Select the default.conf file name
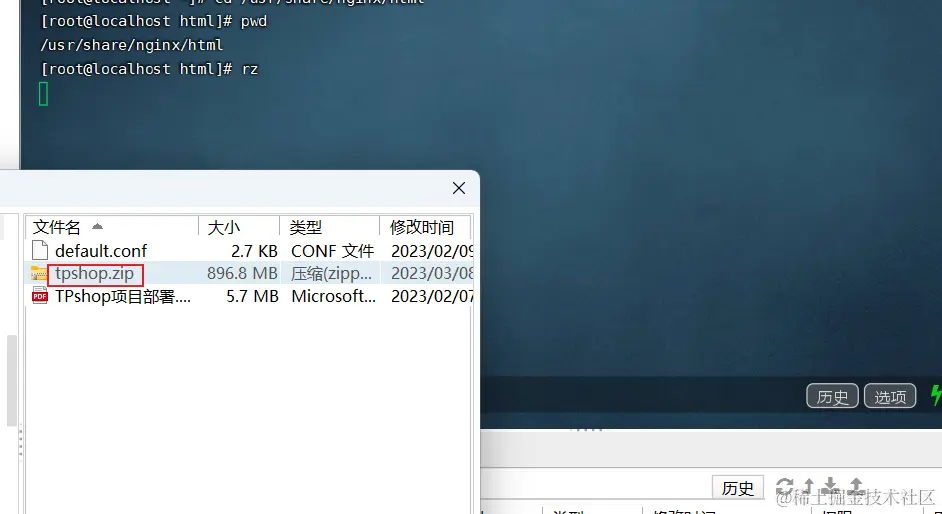The width and height of the screenshot is (942, 514). [x=101, y=251]
